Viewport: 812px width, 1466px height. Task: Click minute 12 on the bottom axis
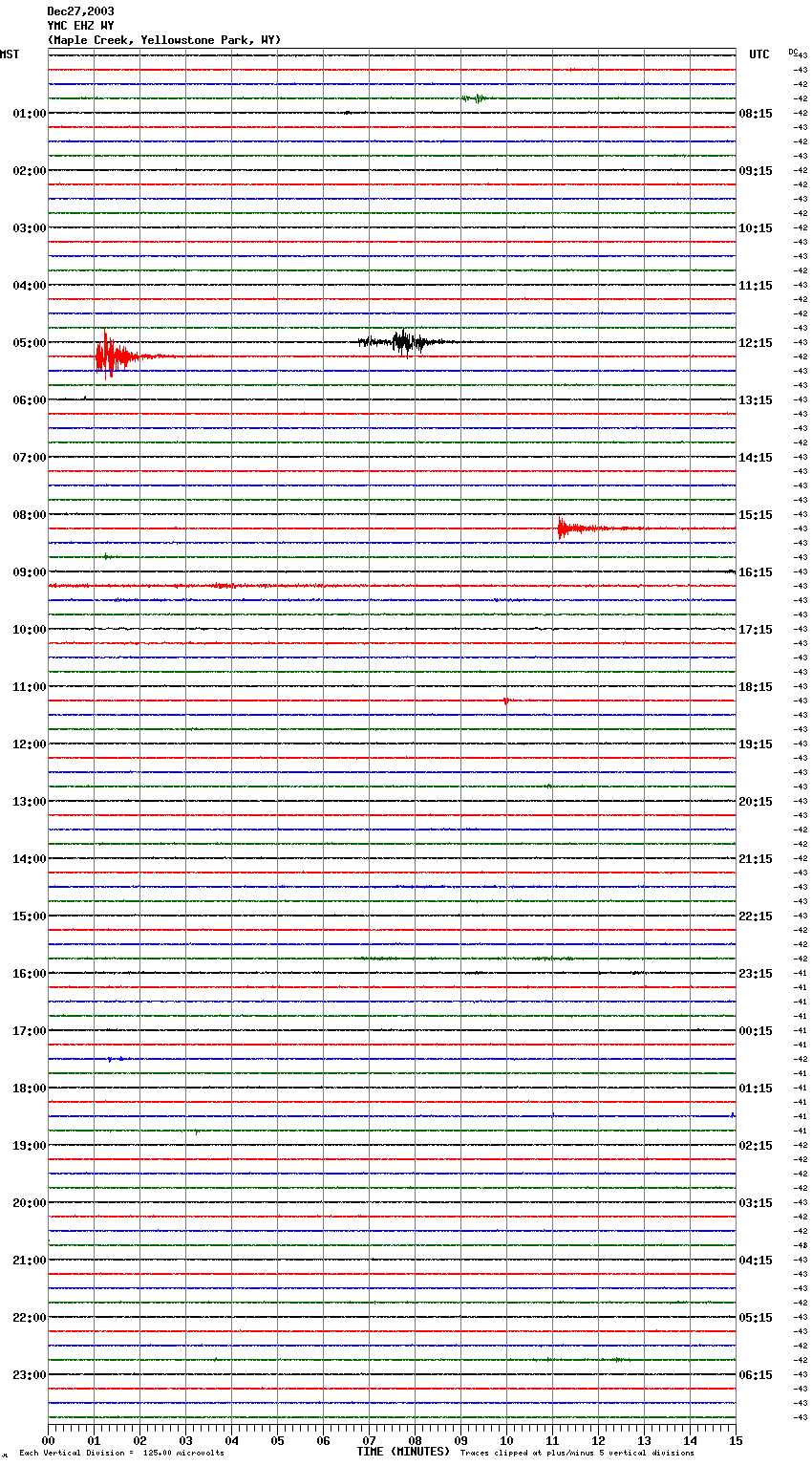598,1440
